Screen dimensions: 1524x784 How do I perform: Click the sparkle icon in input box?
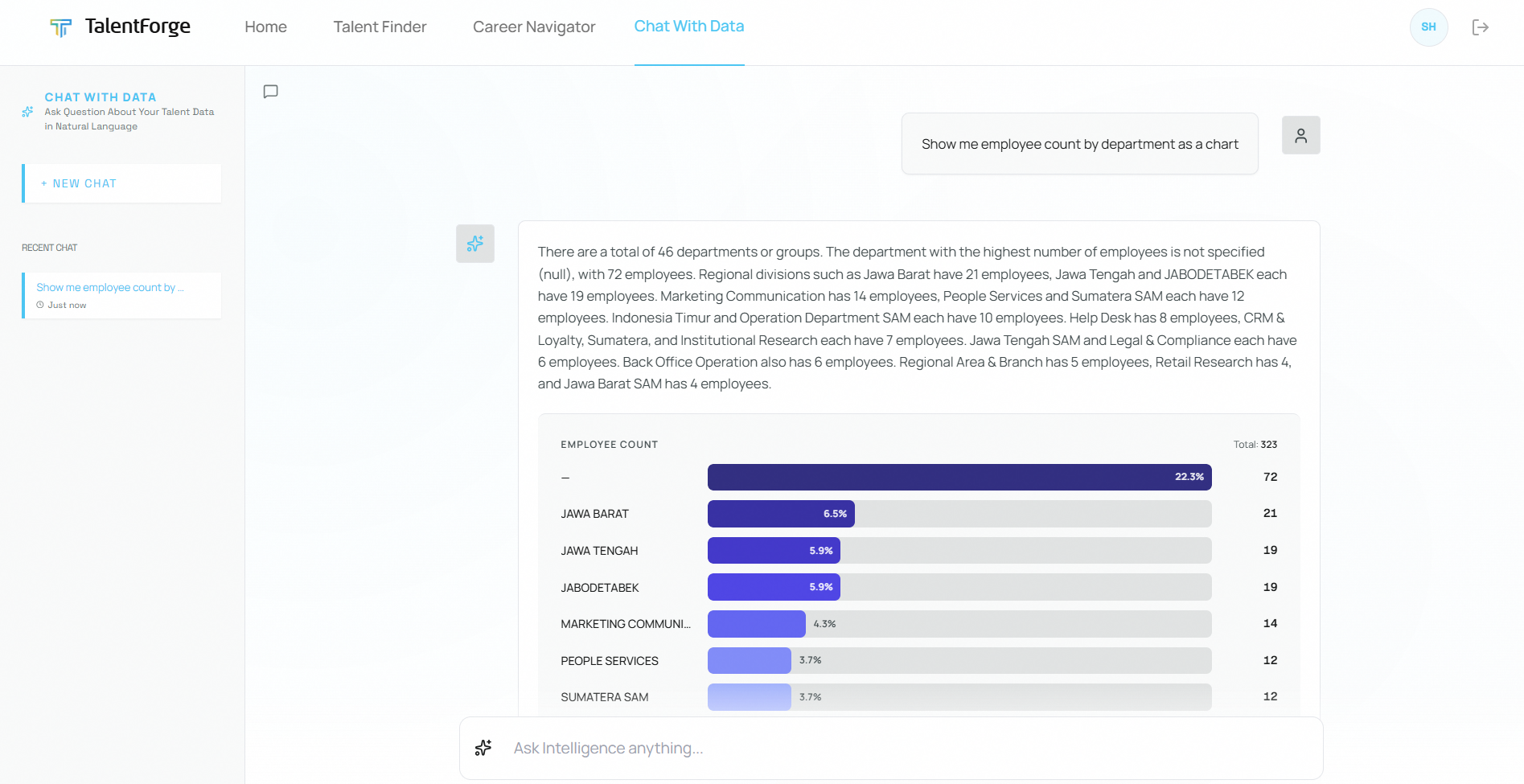[483, 748]
